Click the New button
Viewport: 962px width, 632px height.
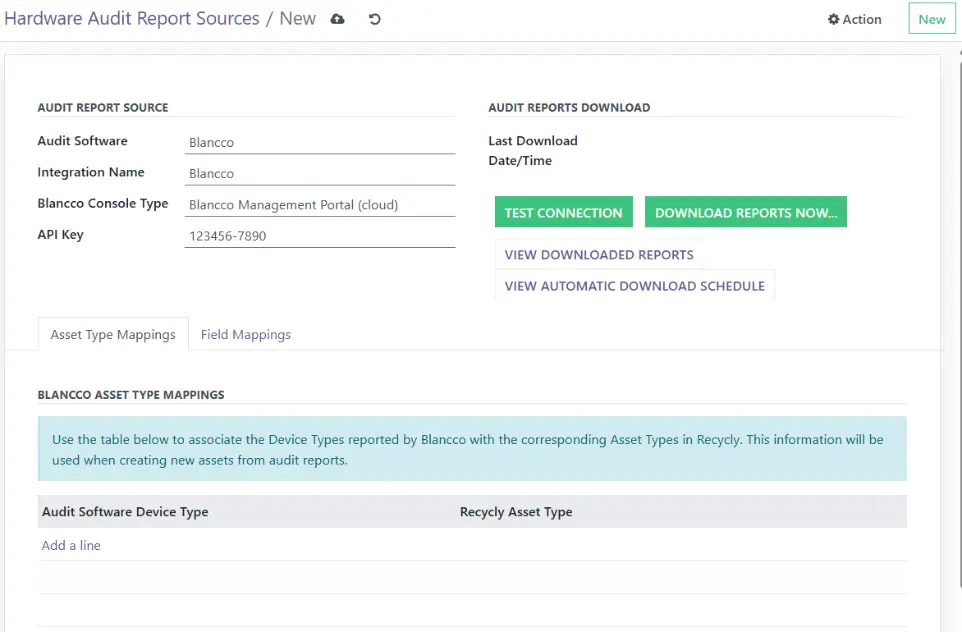931,19
